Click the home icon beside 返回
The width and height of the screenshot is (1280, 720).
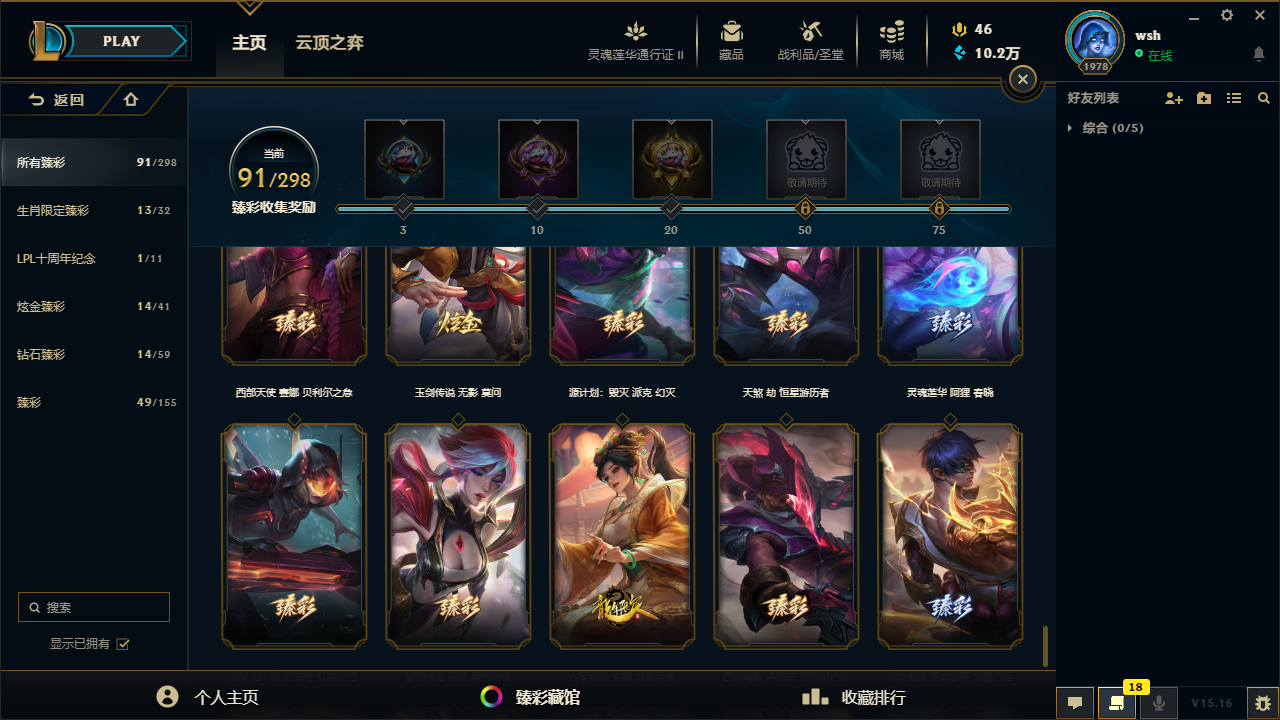pos(131,99)
